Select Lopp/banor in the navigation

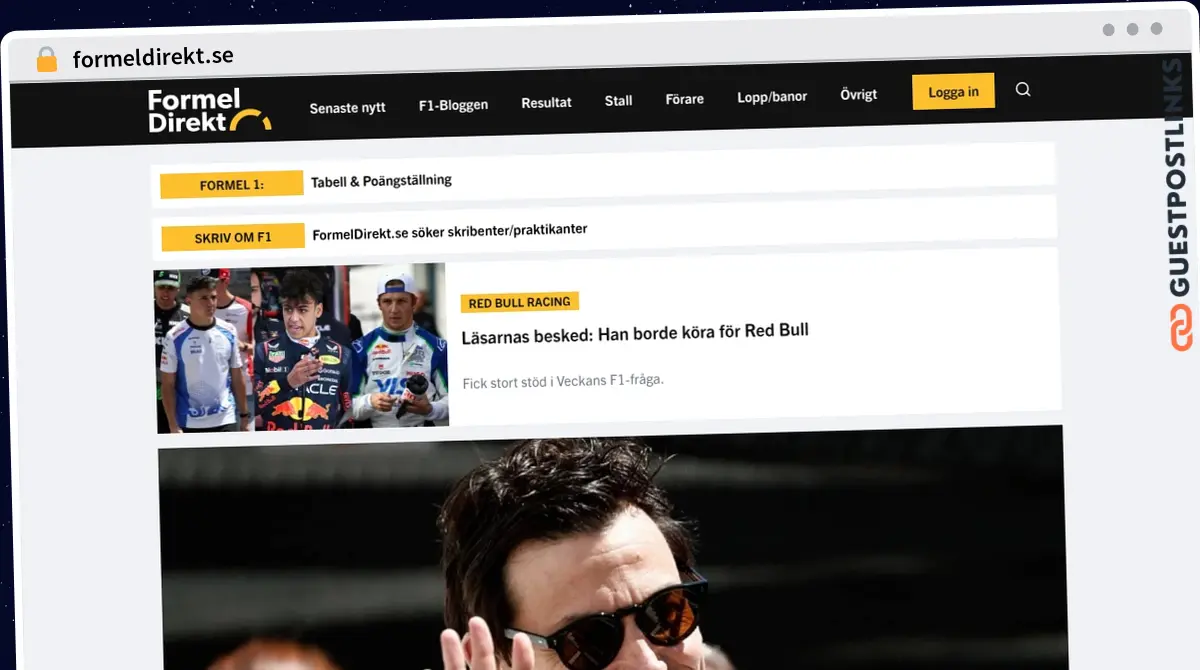click(x=772, y=97)
